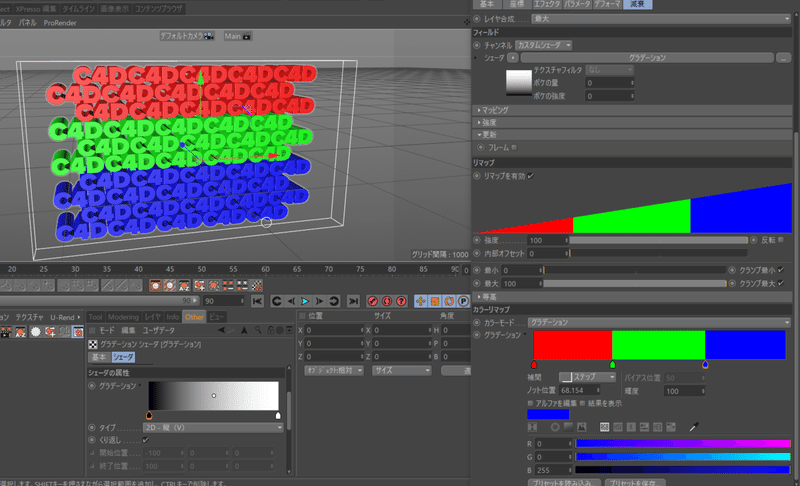Open チャンネル カスタムシェーダ dropdown

pyautogui.click(x=543, y=45)
